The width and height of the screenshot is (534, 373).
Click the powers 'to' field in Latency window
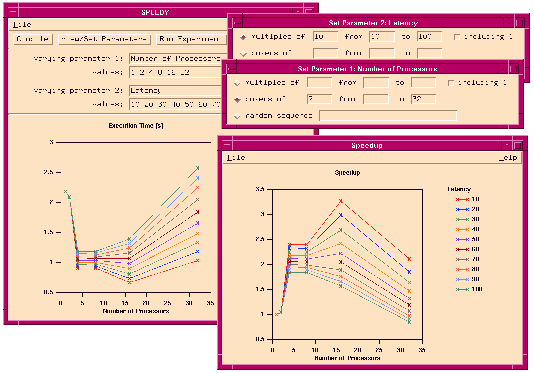tap(429, 53)
